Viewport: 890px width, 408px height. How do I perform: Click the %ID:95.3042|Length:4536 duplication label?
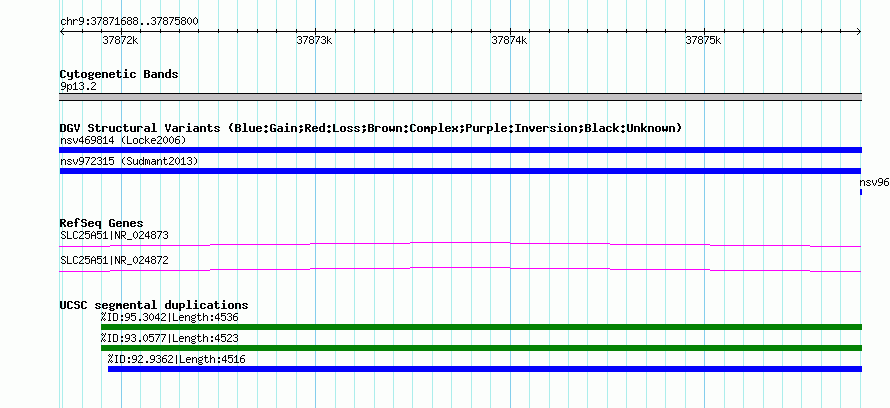click(x=170, y=317)
